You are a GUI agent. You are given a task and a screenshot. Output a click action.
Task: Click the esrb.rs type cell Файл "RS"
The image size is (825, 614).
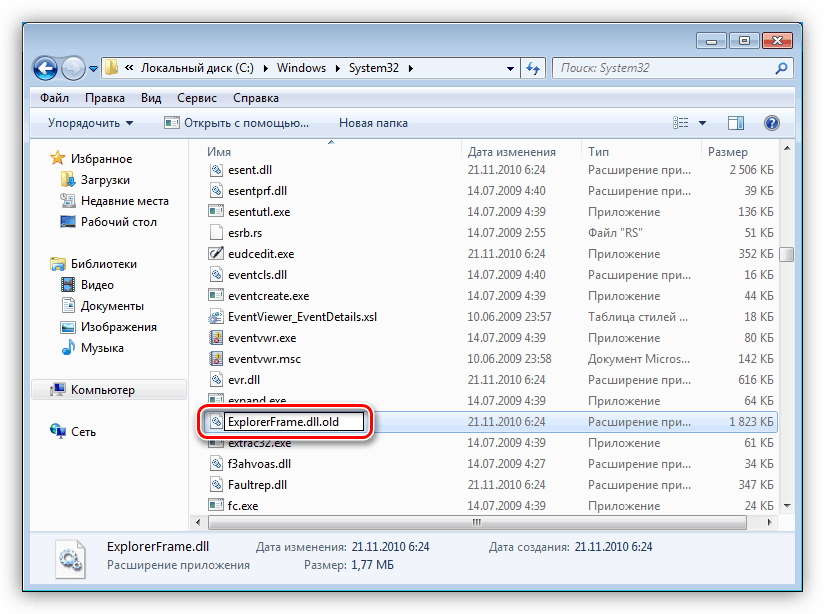point(615,233)
